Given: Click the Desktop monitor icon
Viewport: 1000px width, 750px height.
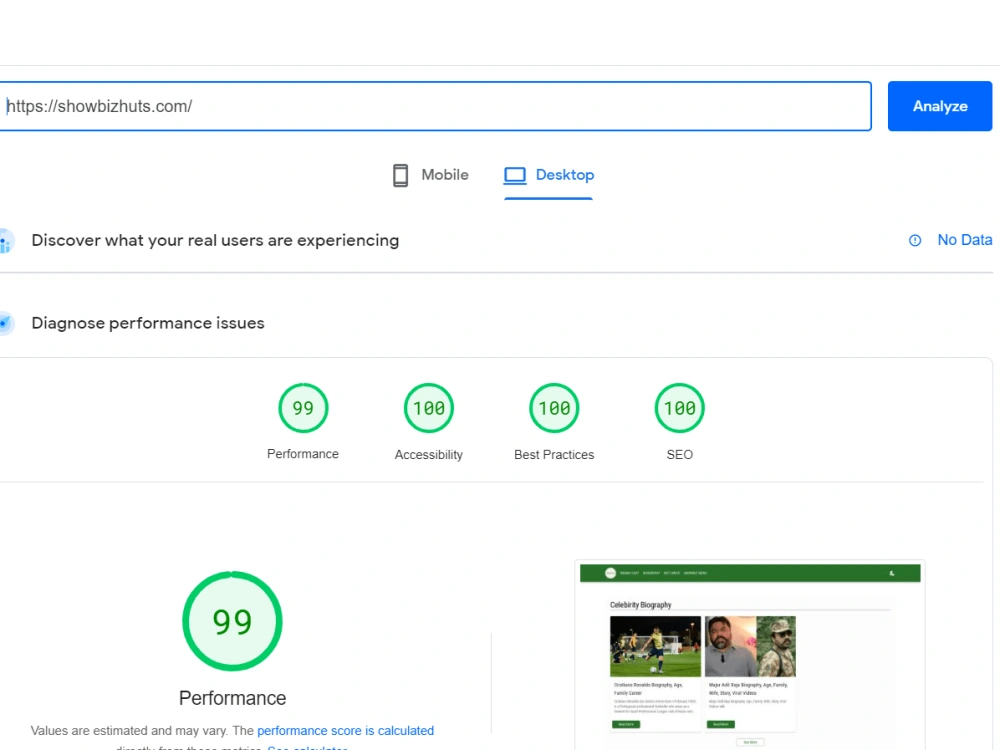Looking at the screenshot, I should 514,174.
